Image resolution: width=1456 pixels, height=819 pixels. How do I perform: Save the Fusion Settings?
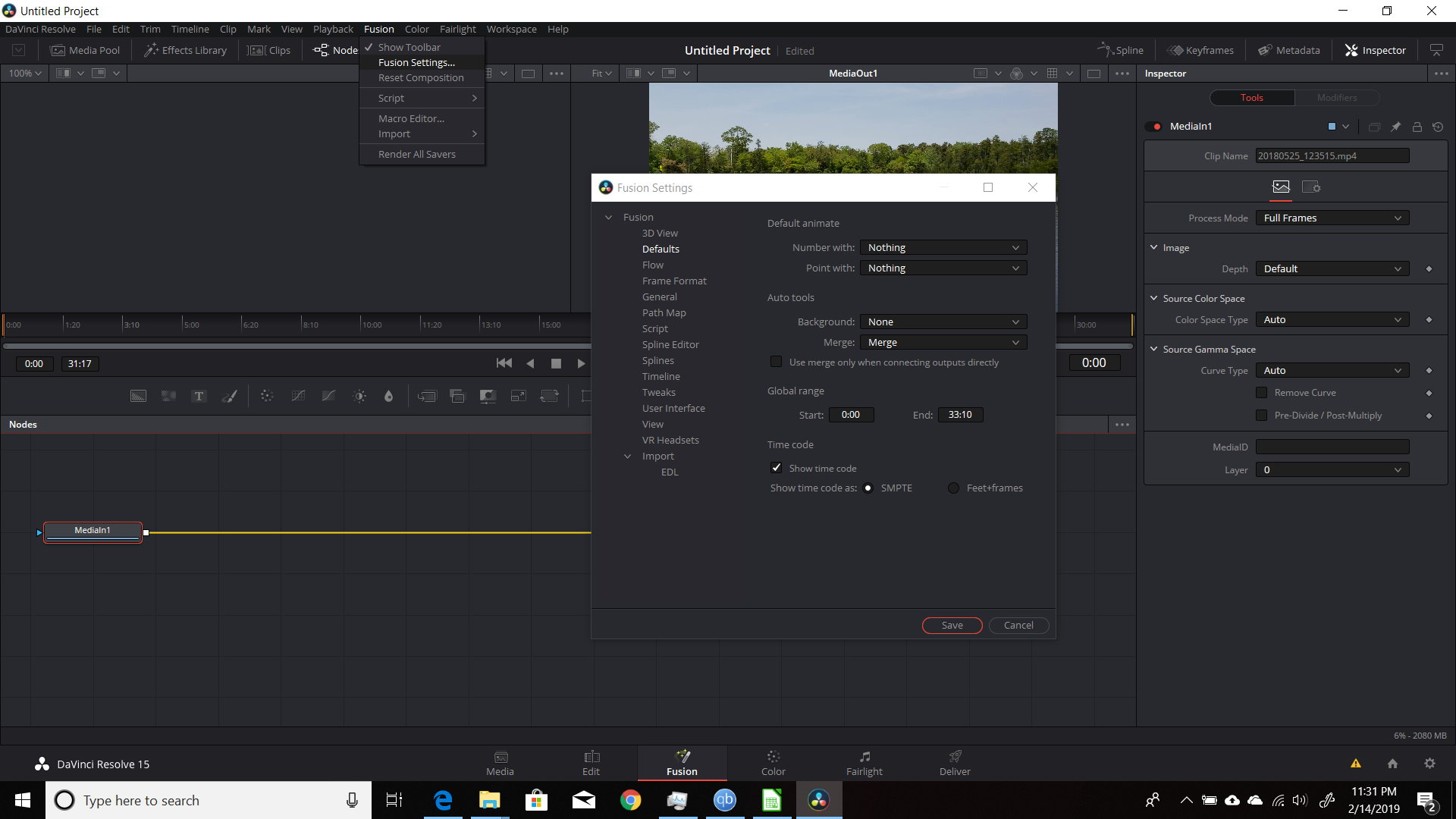click(952, 626)
